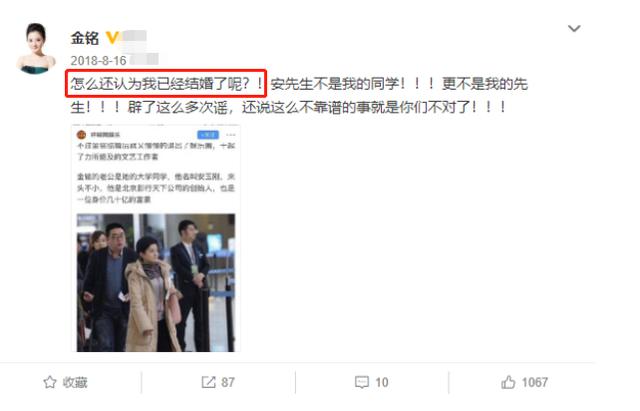Click the blue follow button in attached image
The width and height of the screenshot is (640, 411).
pyautogui.click(x=208, y=135)
